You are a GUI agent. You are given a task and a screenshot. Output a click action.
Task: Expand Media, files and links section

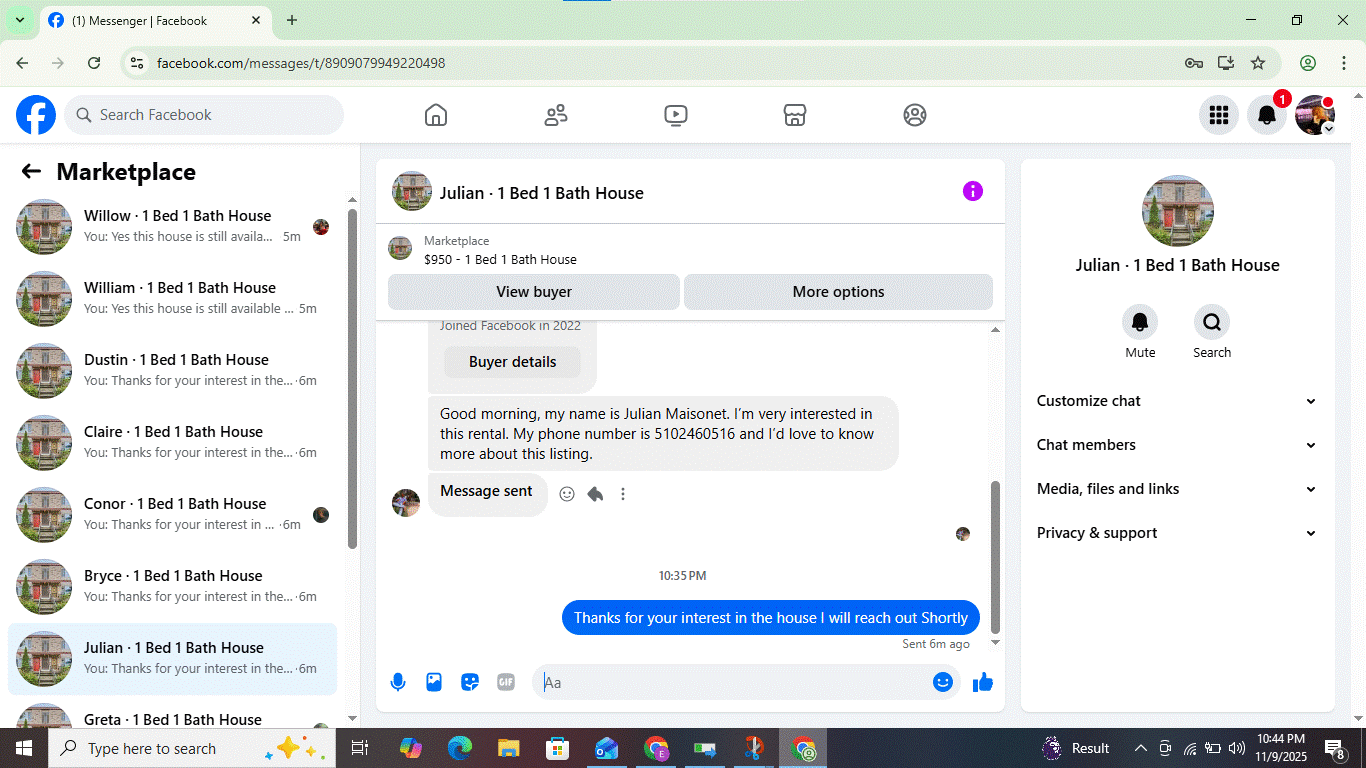pos(1177,489)
